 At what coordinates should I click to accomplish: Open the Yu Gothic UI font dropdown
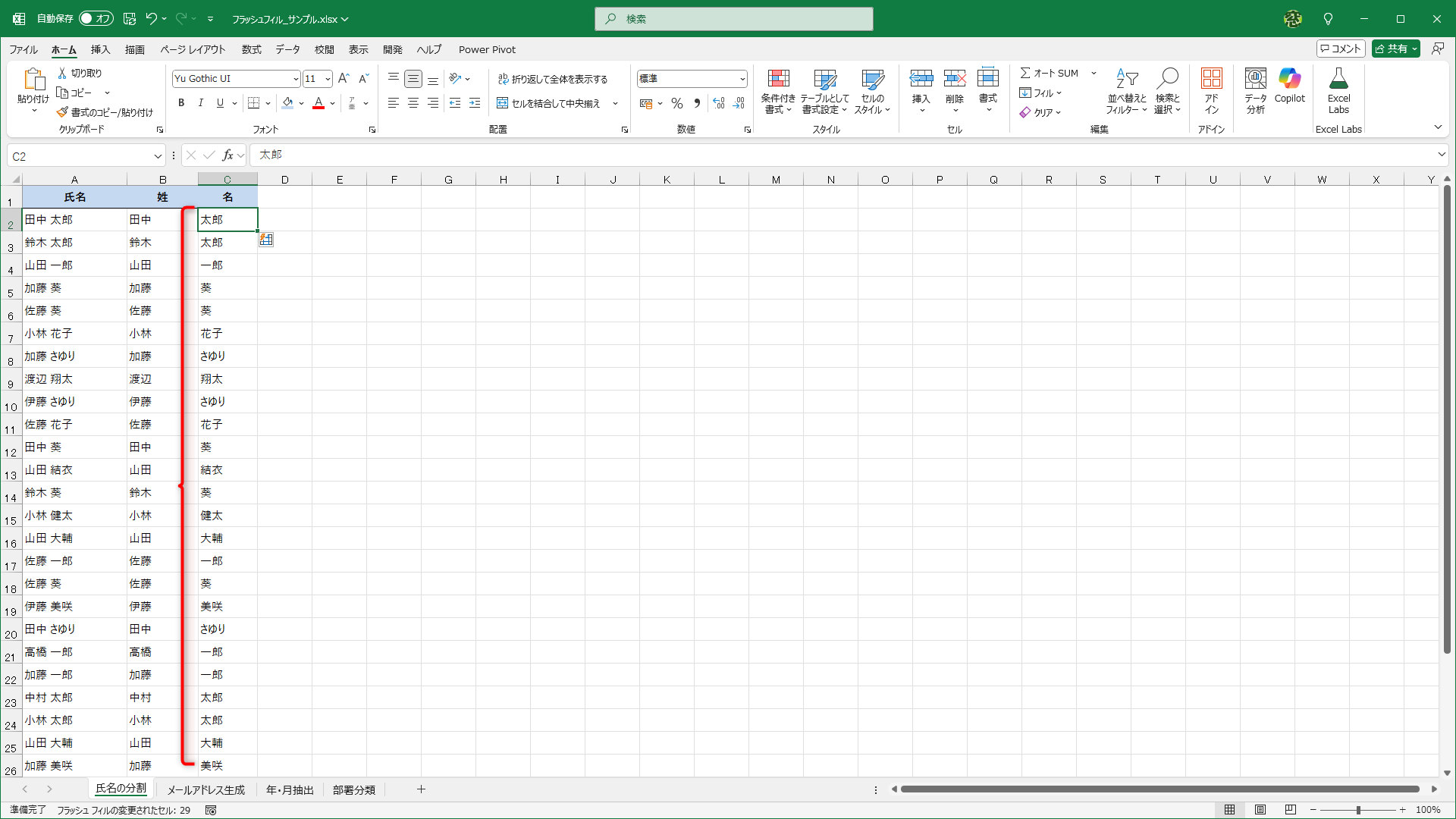pos(295,79)
